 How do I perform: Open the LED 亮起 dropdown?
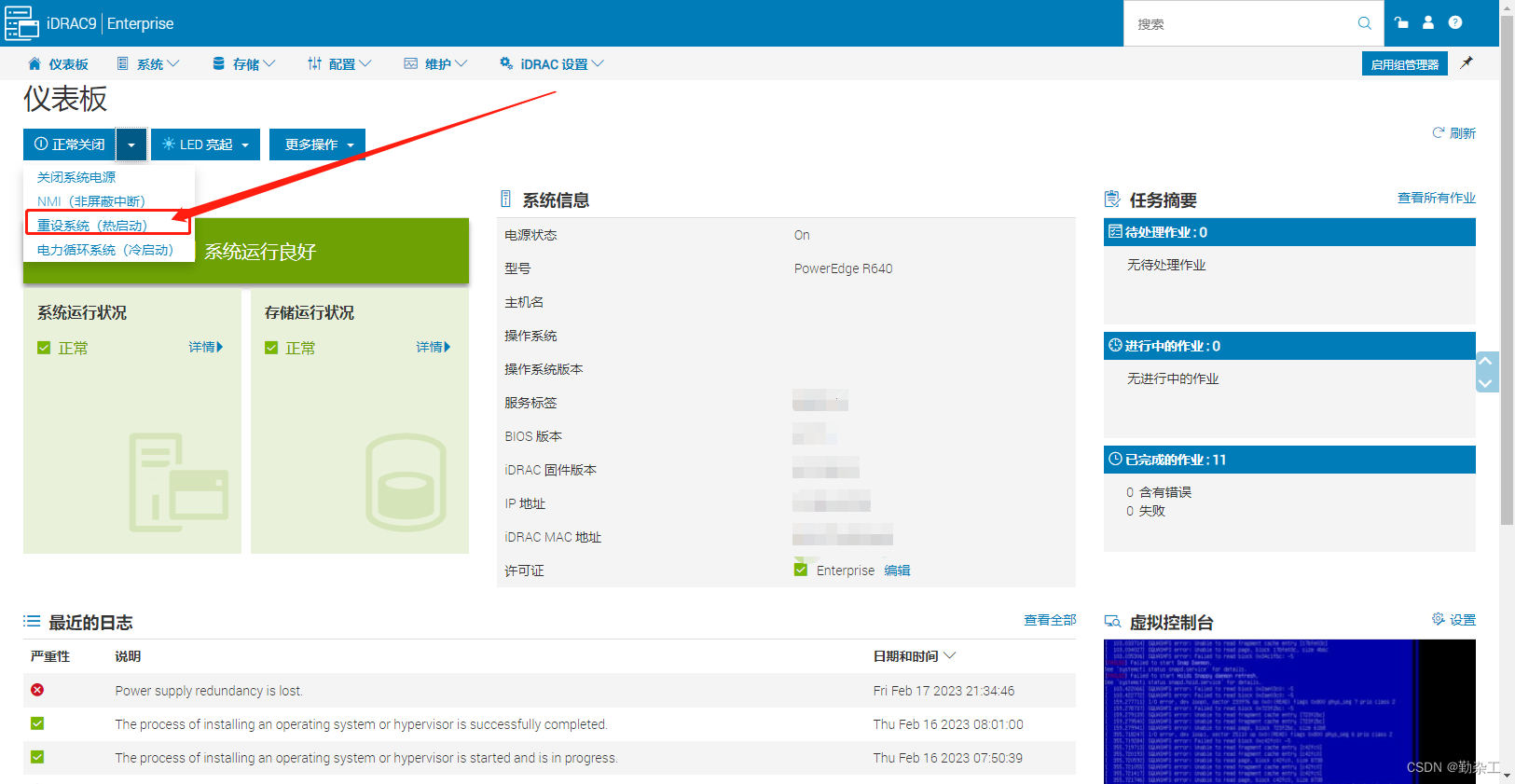click(x=205, y=144)
